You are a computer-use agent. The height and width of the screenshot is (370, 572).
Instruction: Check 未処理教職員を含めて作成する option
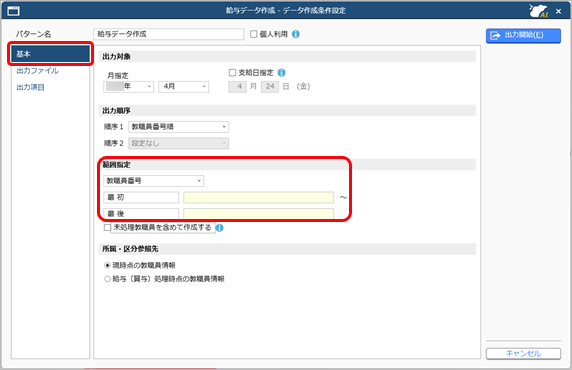click(x=107, y=228)
